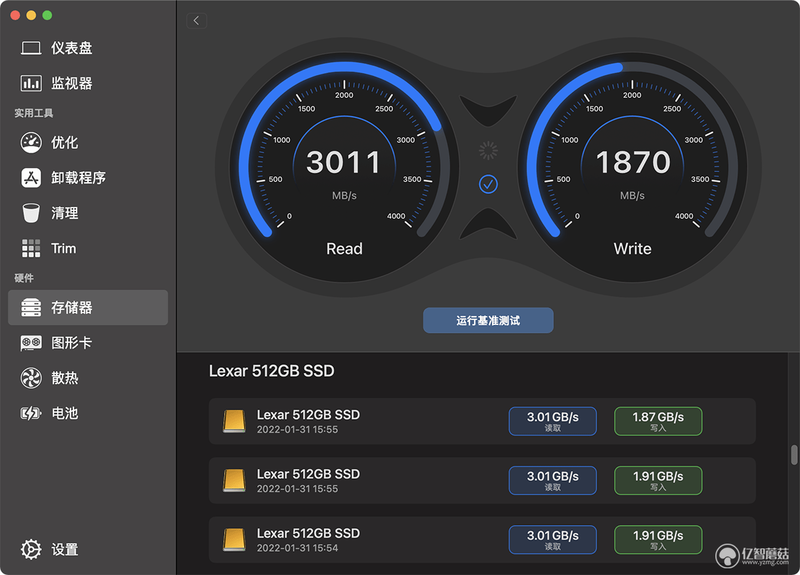Switch to 优化 sidebar label

tap(64, 142)
